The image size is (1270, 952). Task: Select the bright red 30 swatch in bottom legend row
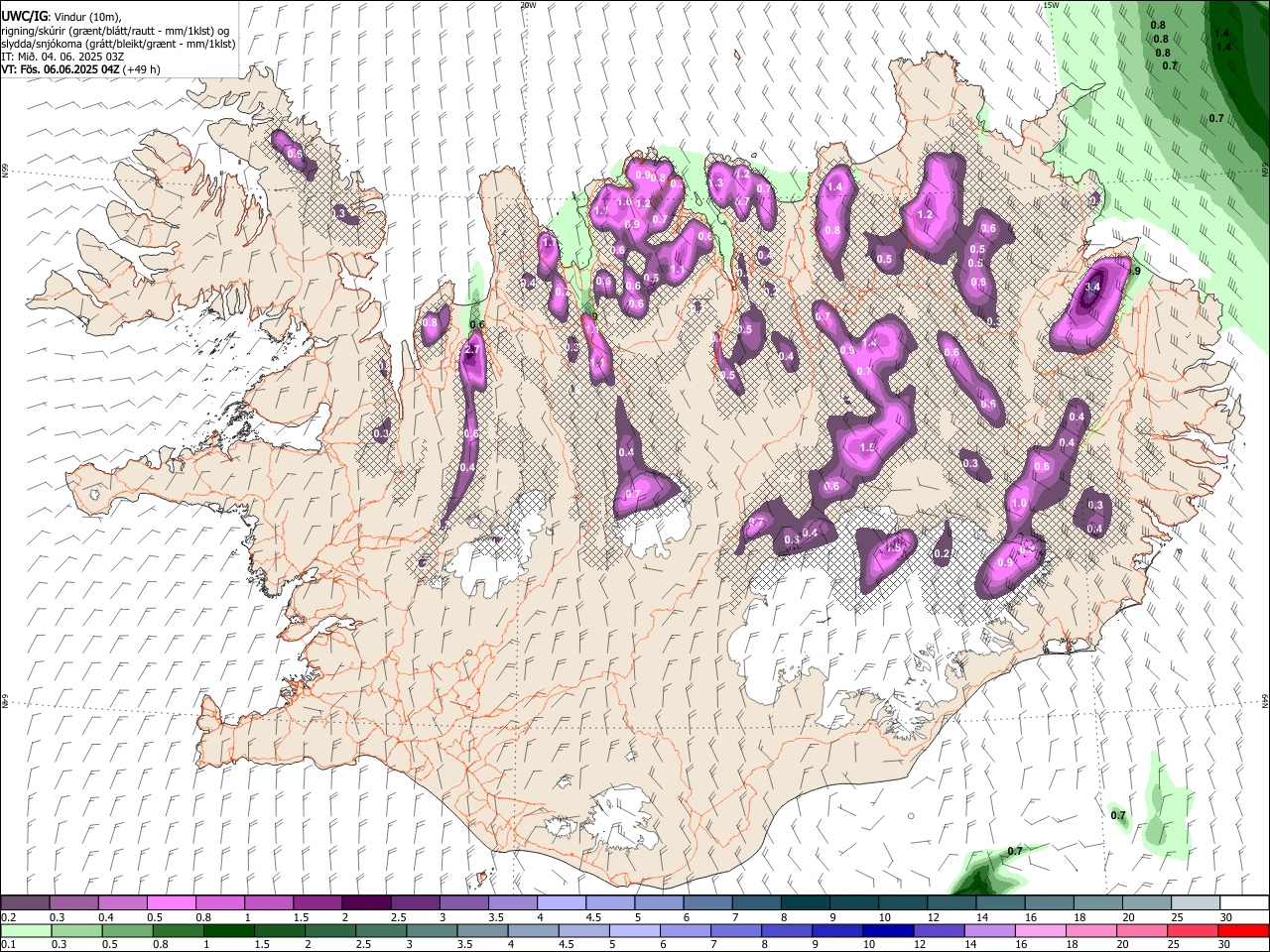coord(1243,930)
